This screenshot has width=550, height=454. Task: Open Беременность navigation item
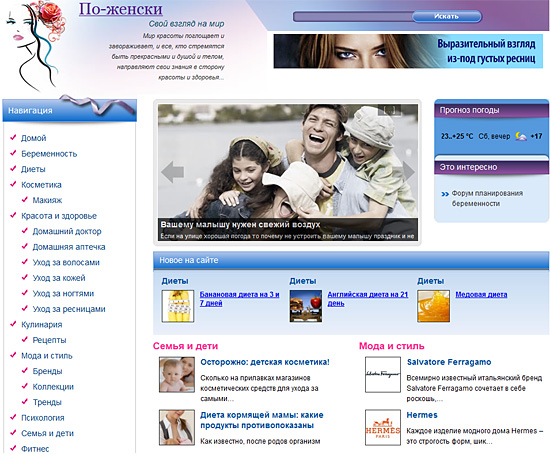[x=49, y=154]
